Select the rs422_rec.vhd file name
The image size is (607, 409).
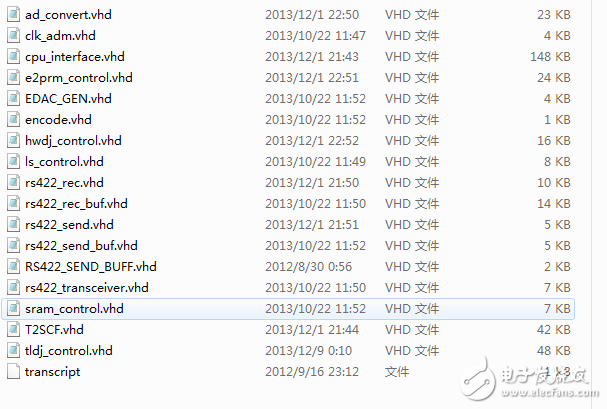point(64,183)
